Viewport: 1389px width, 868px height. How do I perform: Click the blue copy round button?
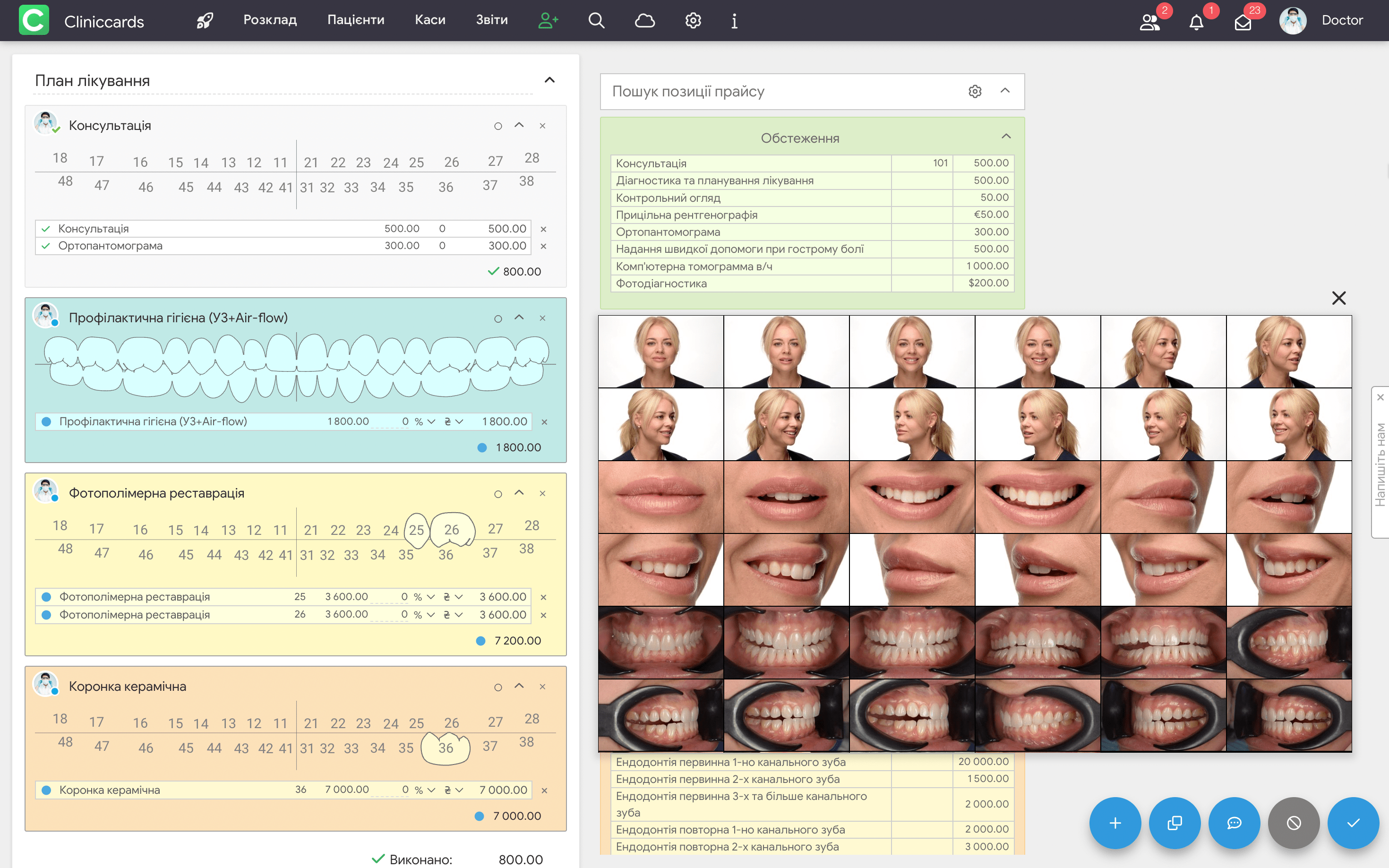1175,823
